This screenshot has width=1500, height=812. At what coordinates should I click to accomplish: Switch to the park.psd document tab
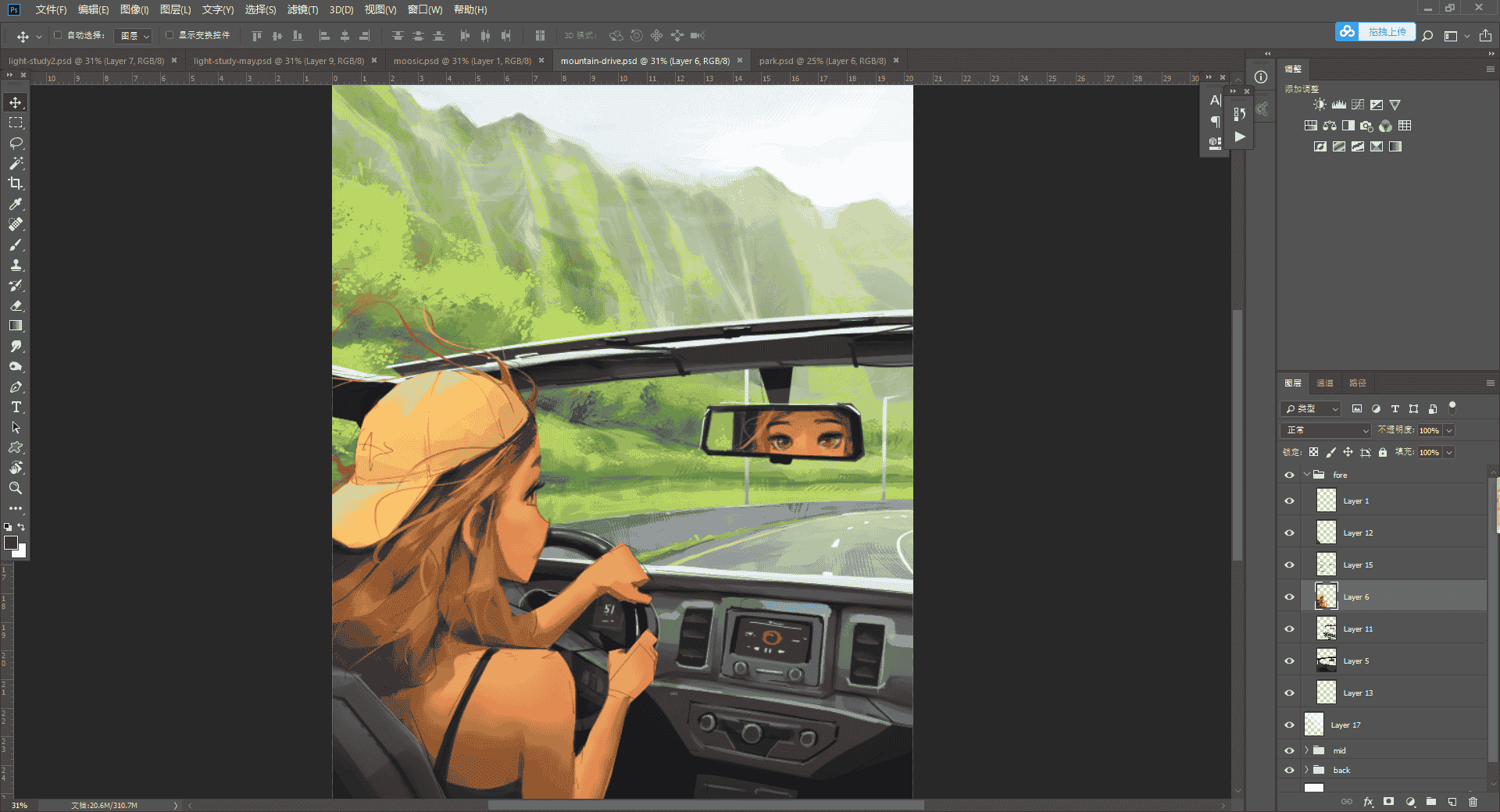[x=822, y=61]
